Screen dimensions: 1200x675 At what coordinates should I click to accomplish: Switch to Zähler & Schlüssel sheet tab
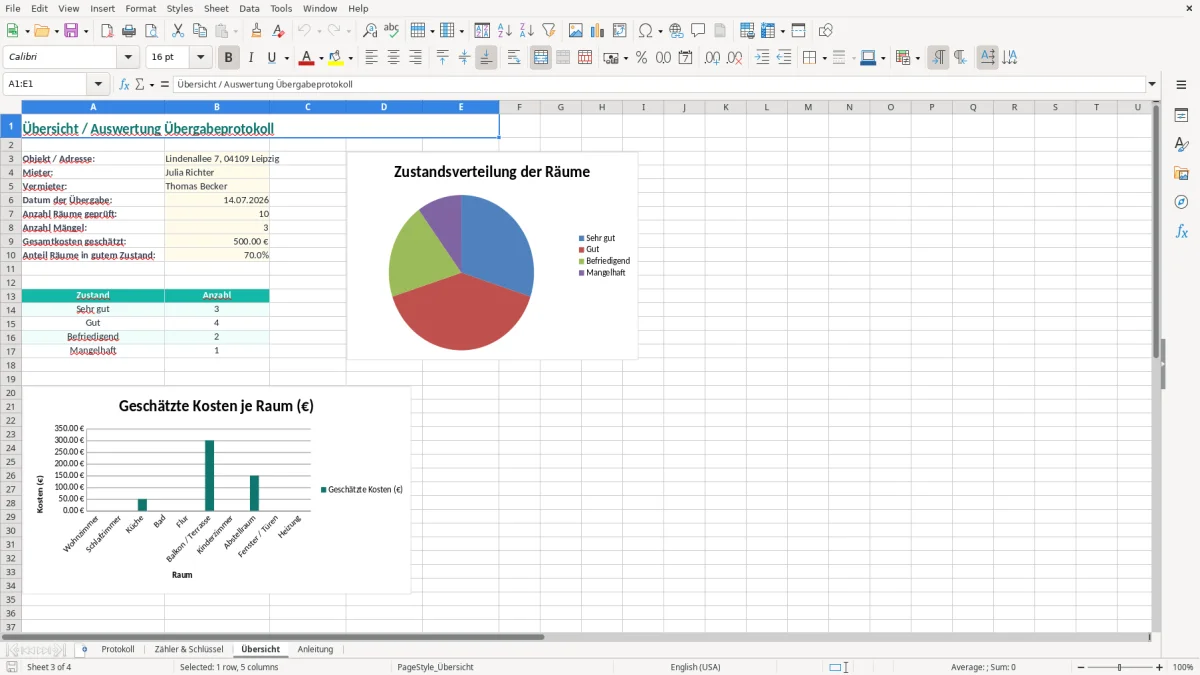pyautogui.click(x=189, y=649)
